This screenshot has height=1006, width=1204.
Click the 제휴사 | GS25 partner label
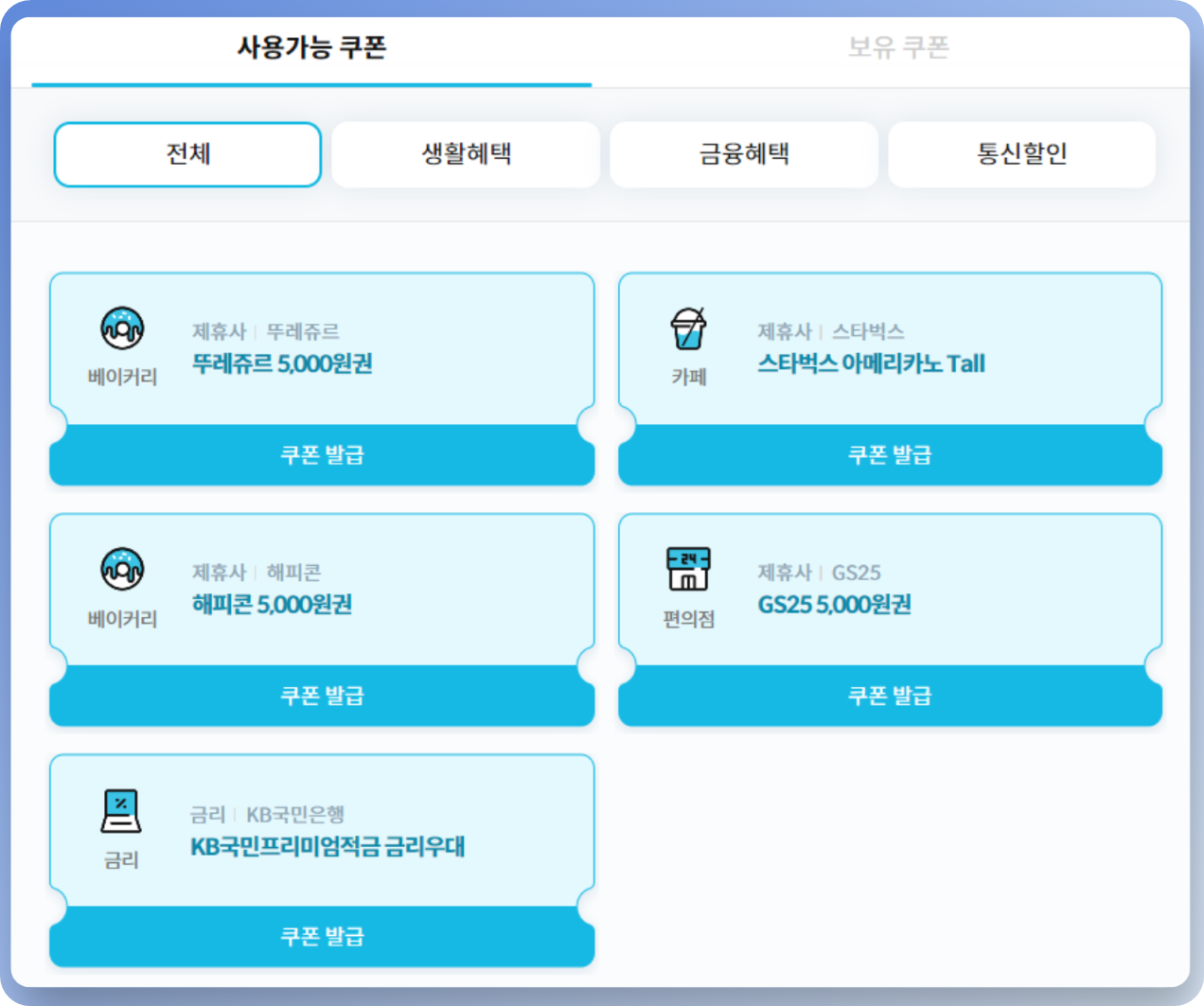[820, 573]
